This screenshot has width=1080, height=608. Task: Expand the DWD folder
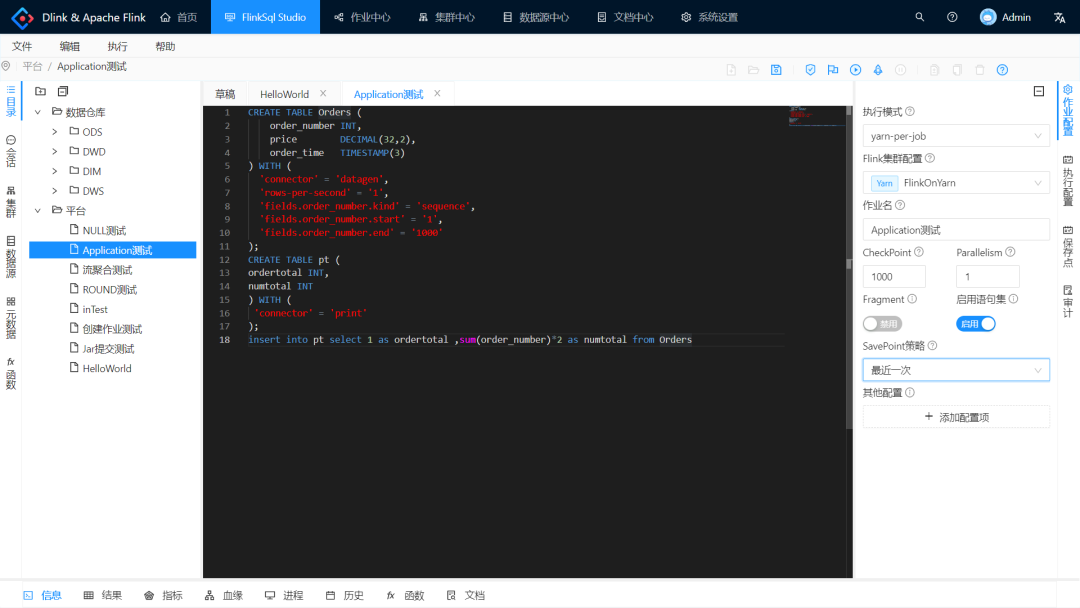click(54, 151)
